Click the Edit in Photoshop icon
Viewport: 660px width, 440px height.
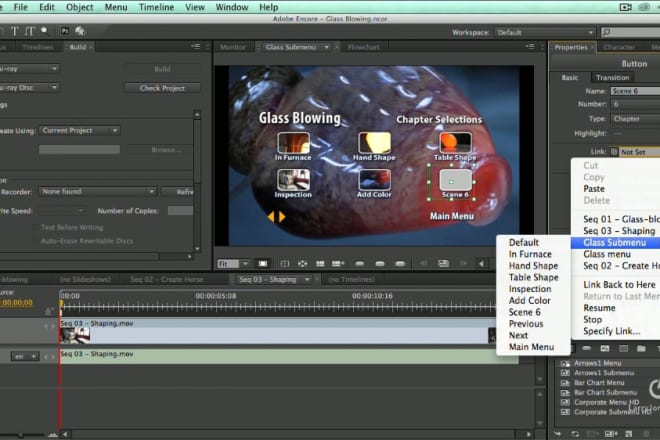pos(65,31)
